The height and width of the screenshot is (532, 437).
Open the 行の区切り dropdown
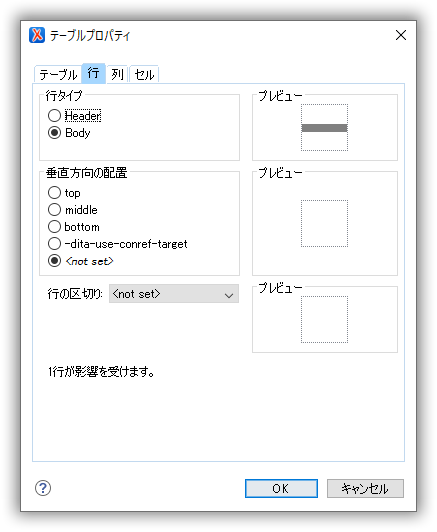point(174,294)
